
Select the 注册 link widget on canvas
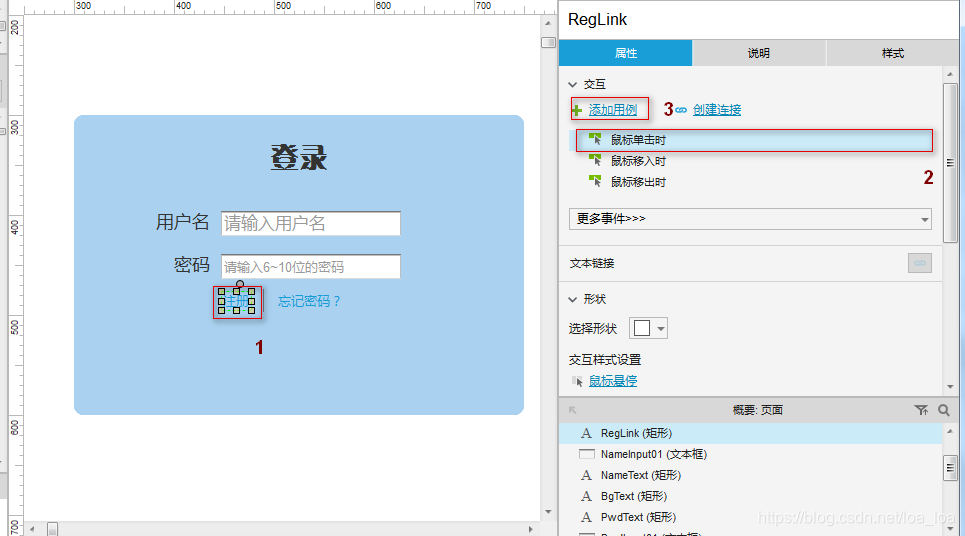click(x=237, y=301)
